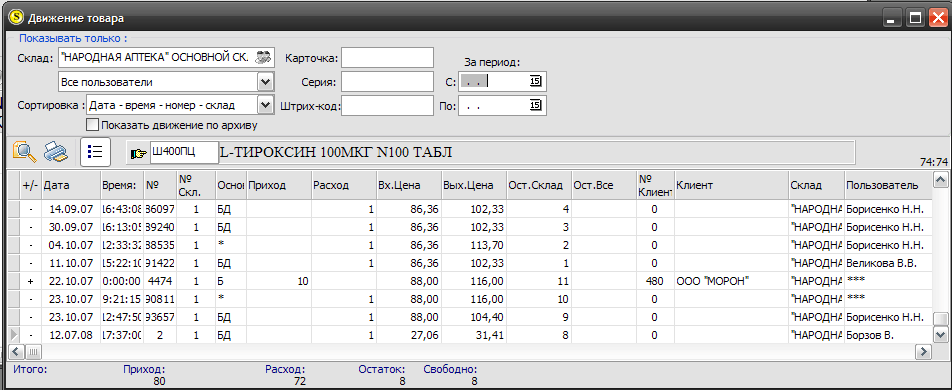
Task: Click vertical scrollbar down arrow in table
Action: point(939,334)
